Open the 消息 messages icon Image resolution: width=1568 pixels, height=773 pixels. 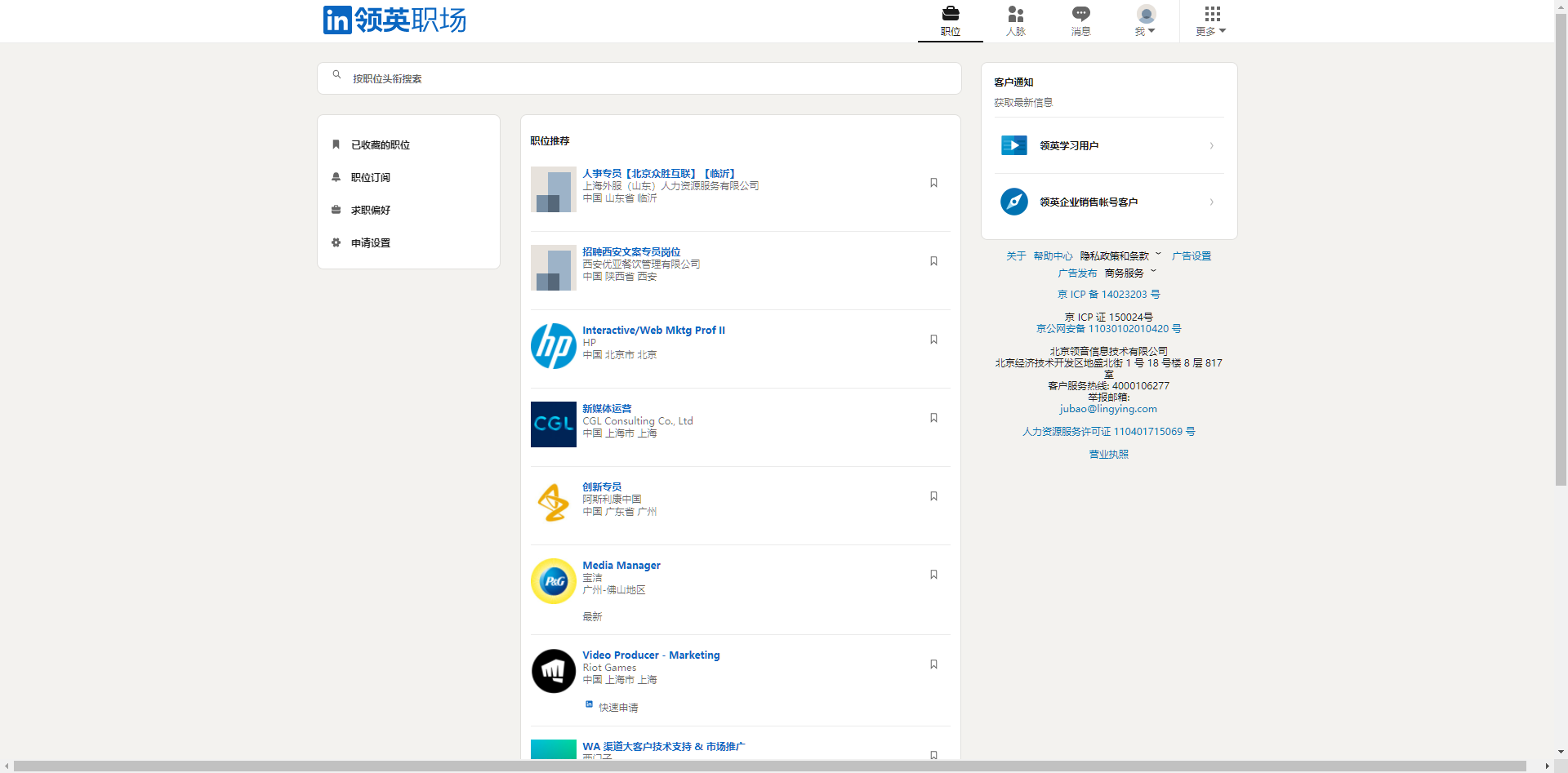(x=1080, y=14)
